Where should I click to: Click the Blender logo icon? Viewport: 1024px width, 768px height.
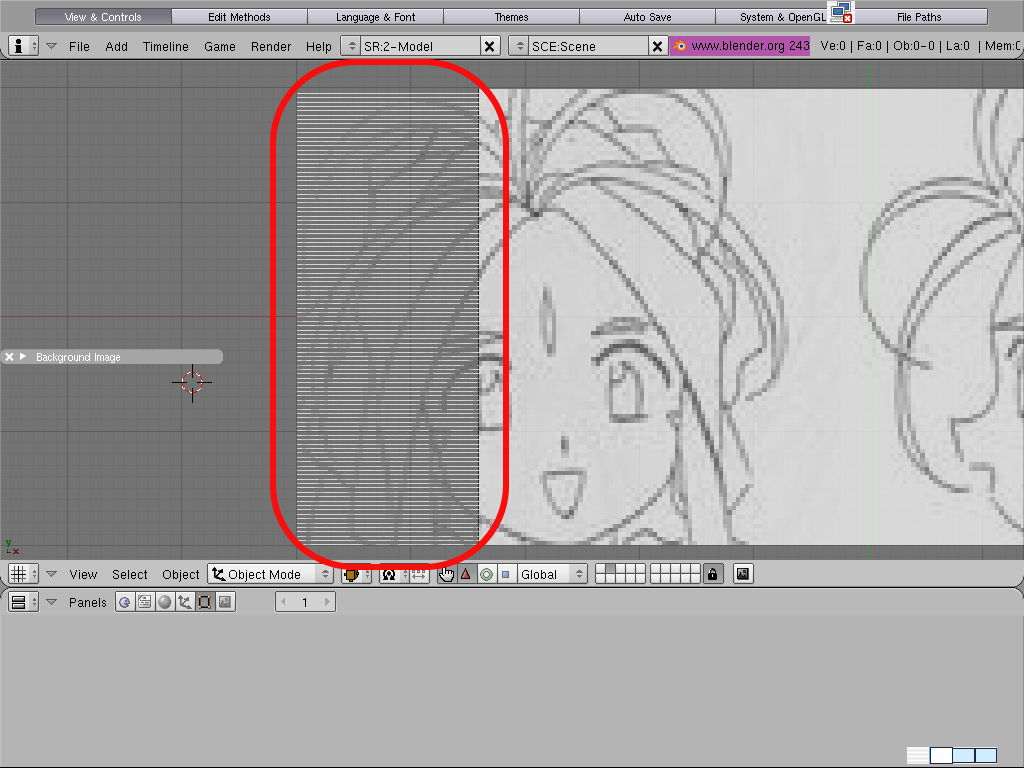click(680, 46)
